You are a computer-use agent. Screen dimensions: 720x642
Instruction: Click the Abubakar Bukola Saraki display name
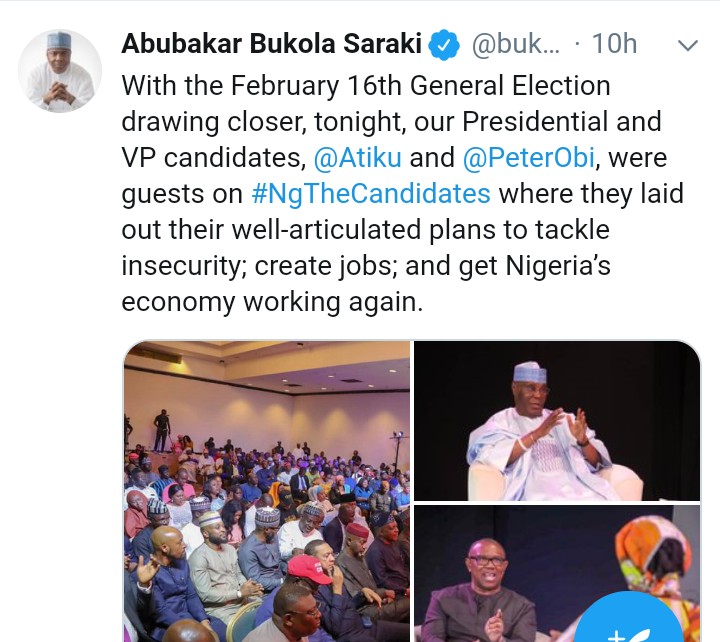click(273, 45)
